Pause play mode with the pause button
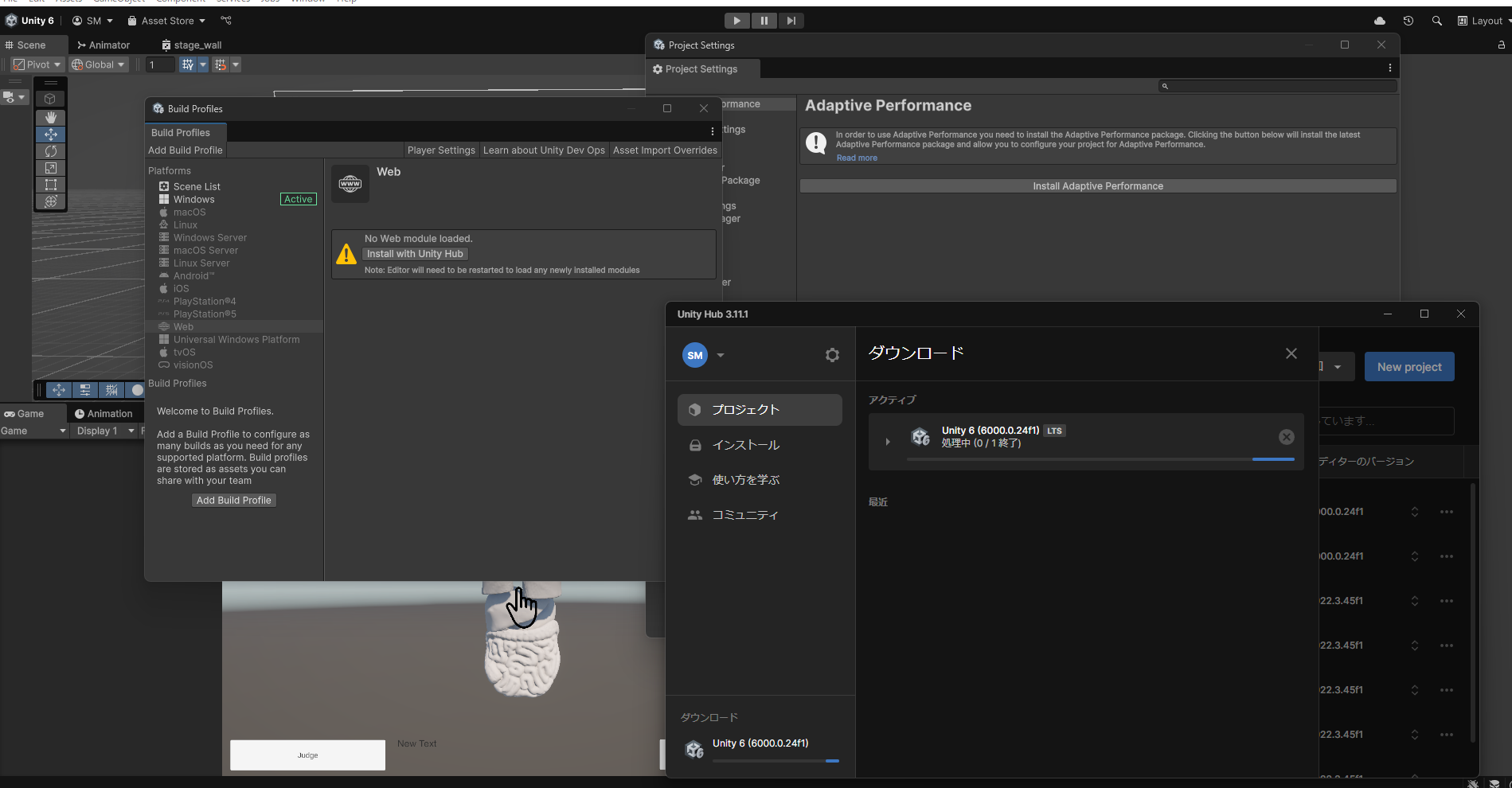1512x788 pixels. pyautogui.click(x=764, y=20)
